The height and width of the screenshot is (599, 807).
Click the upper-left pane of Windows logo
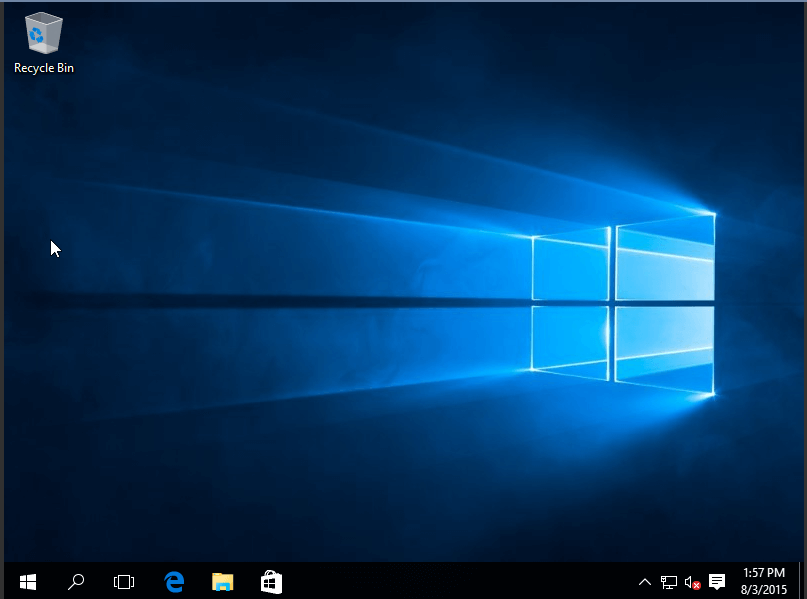[x=571, y=266]
